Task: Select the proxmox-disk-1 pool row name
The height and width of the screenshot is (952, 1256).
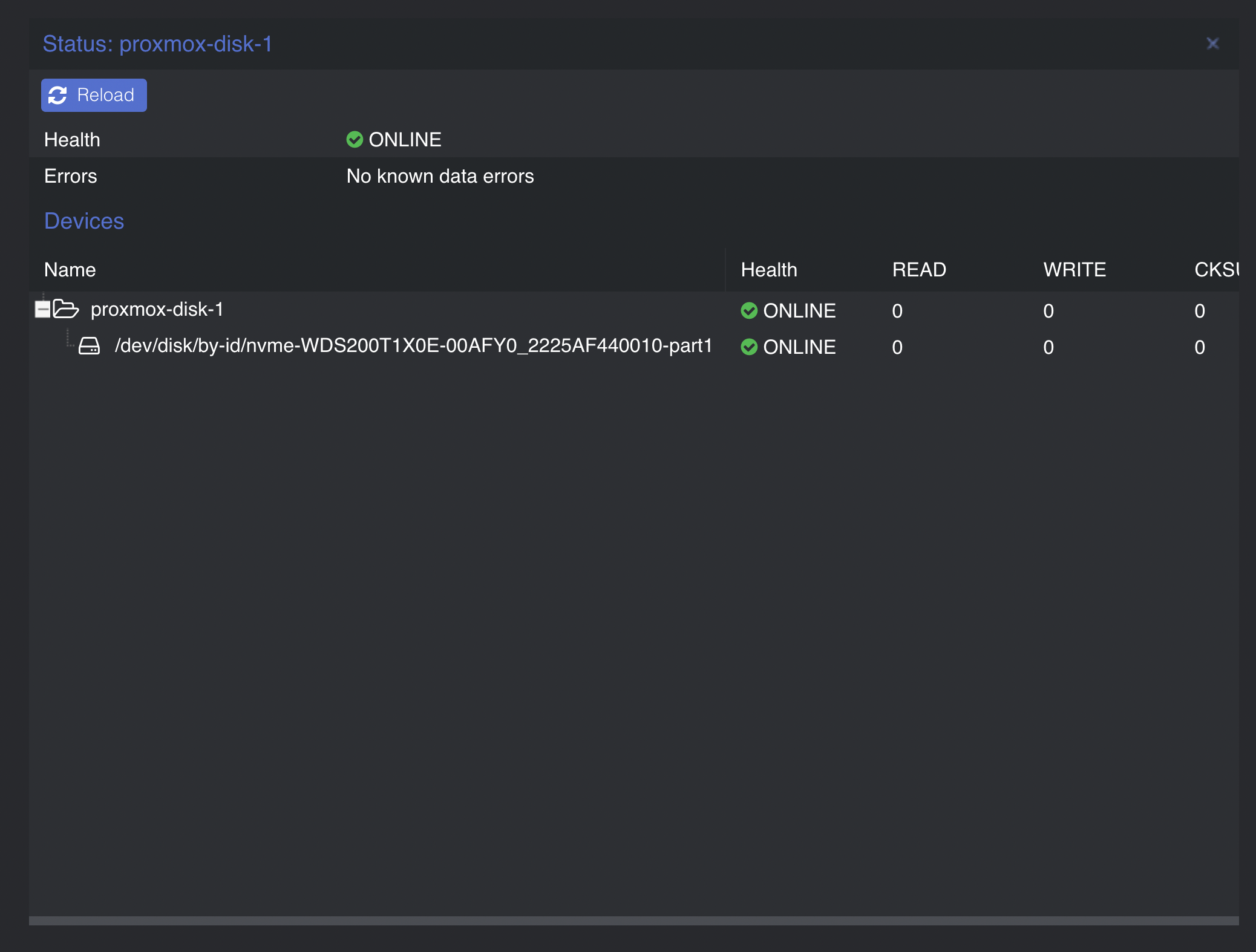Action: coord(157,309)
